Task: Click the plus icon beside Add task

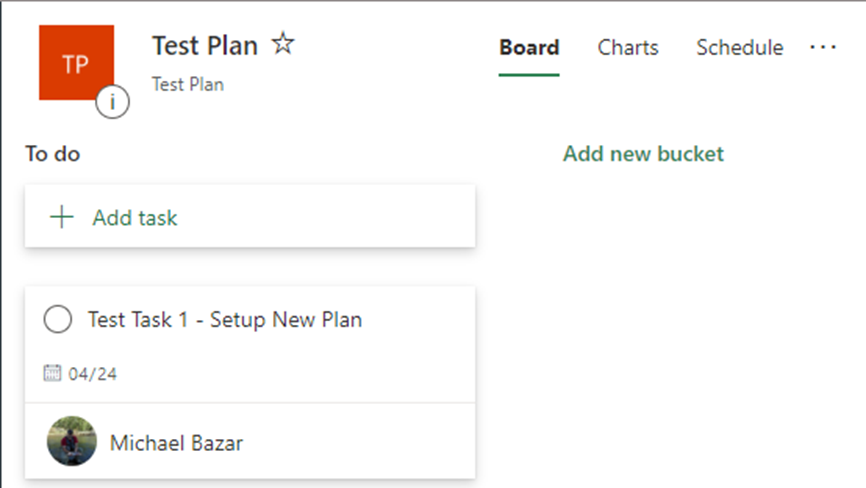Action: (62, 218)
